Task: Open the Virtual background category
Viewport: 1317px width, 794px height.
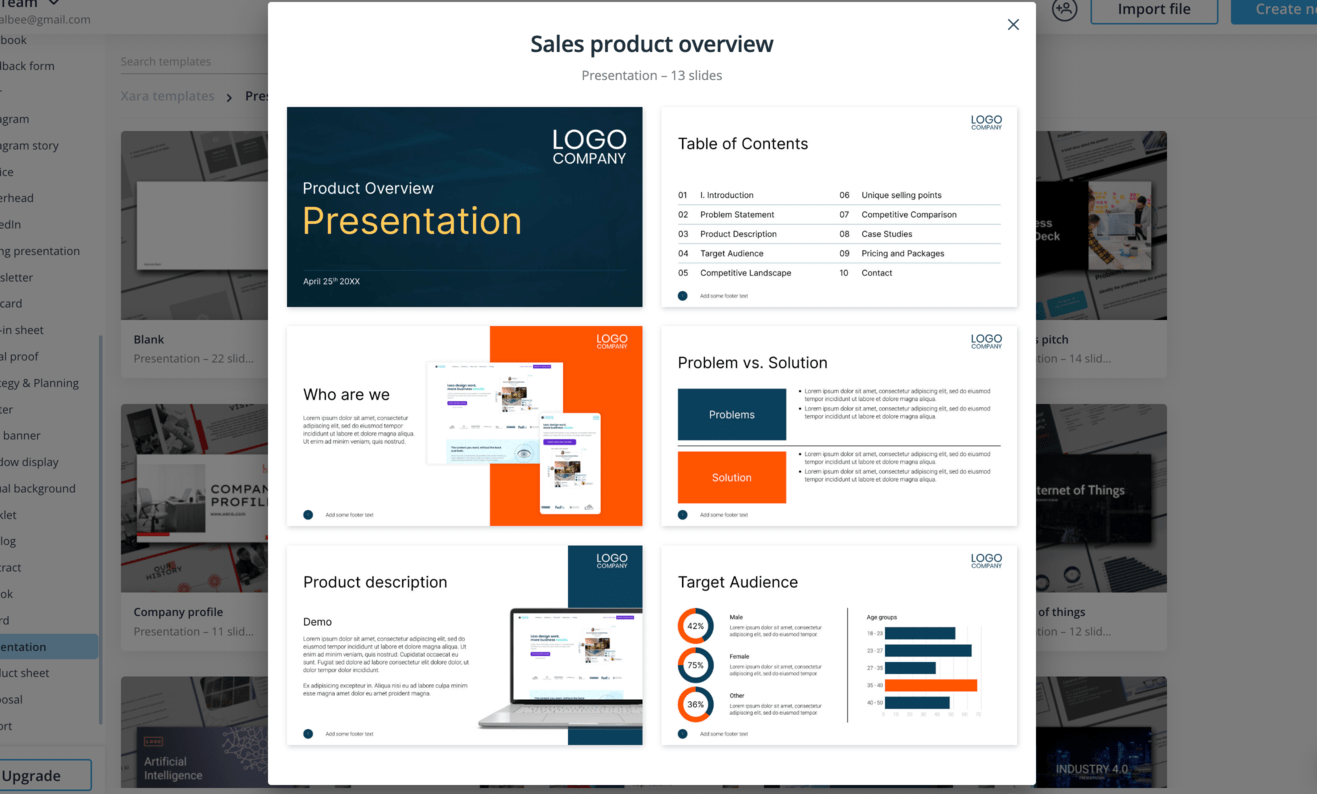Action: pos(40,488)
